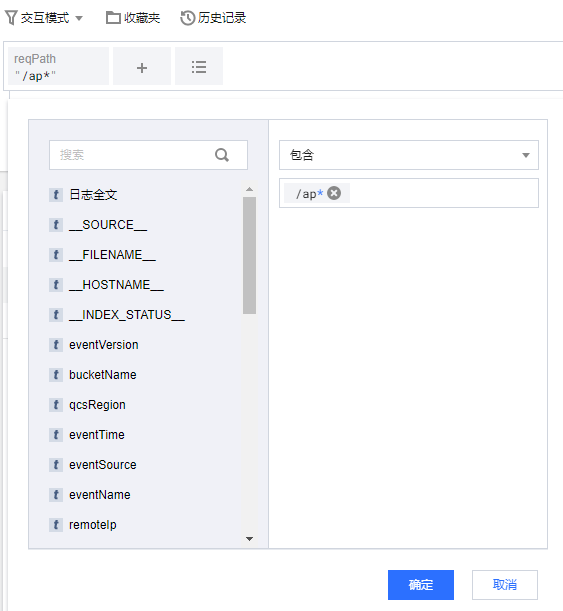This screenshot has height=611, width=563.
Task: Remove the /ap* tag with x icon
Action: [334, 193]
